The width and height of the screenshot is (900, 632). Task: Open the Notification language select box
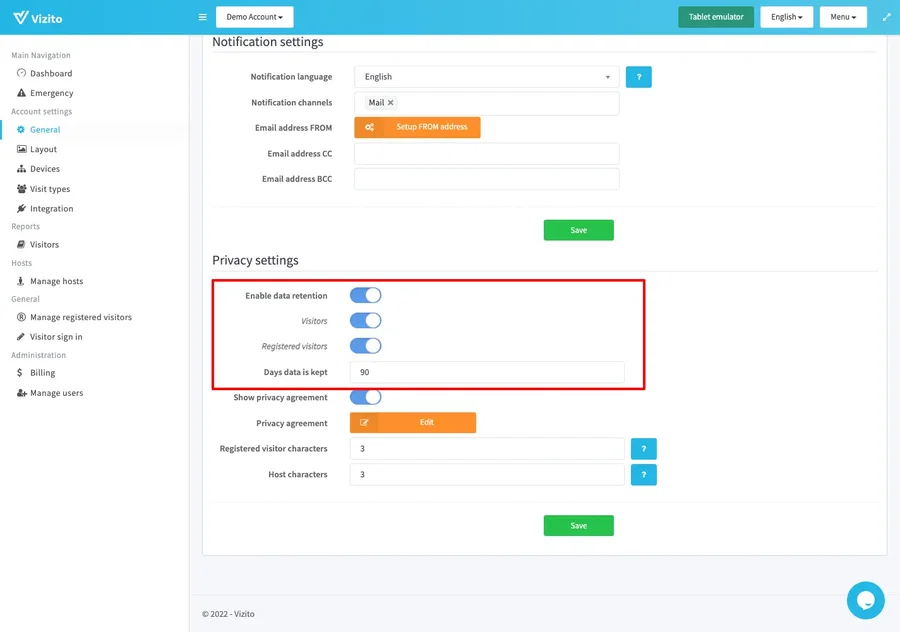coord(486,77)
